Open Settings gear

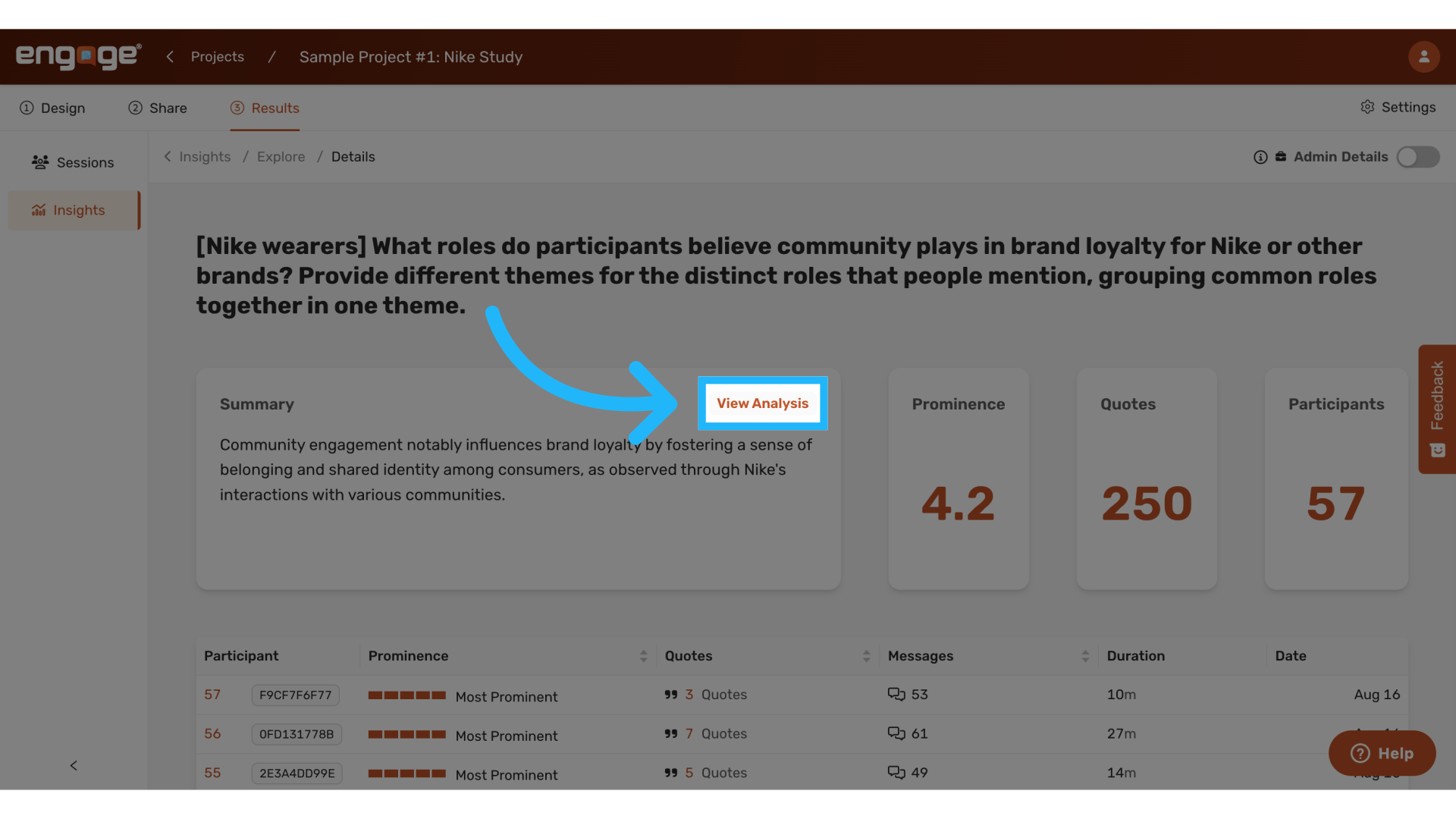point(1398,107)
